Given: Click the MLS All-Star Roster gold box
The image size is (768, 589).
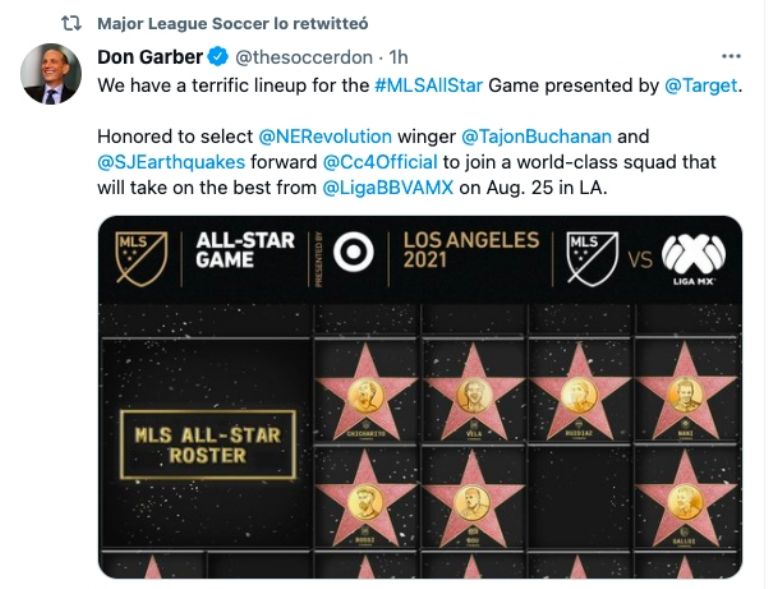Looking at the screenshot, I should point(208,444).
